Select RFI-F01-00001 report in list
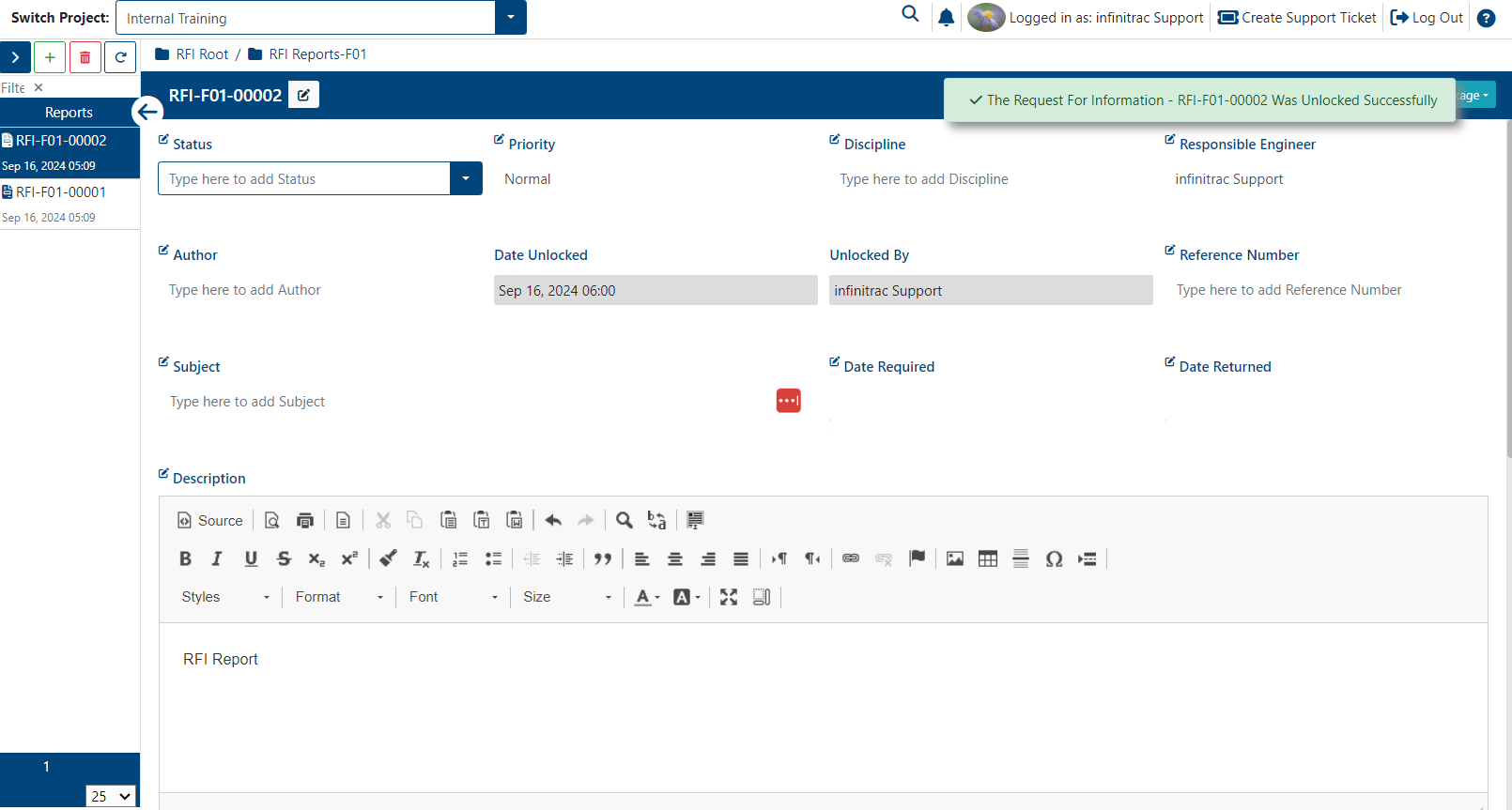 69,203
